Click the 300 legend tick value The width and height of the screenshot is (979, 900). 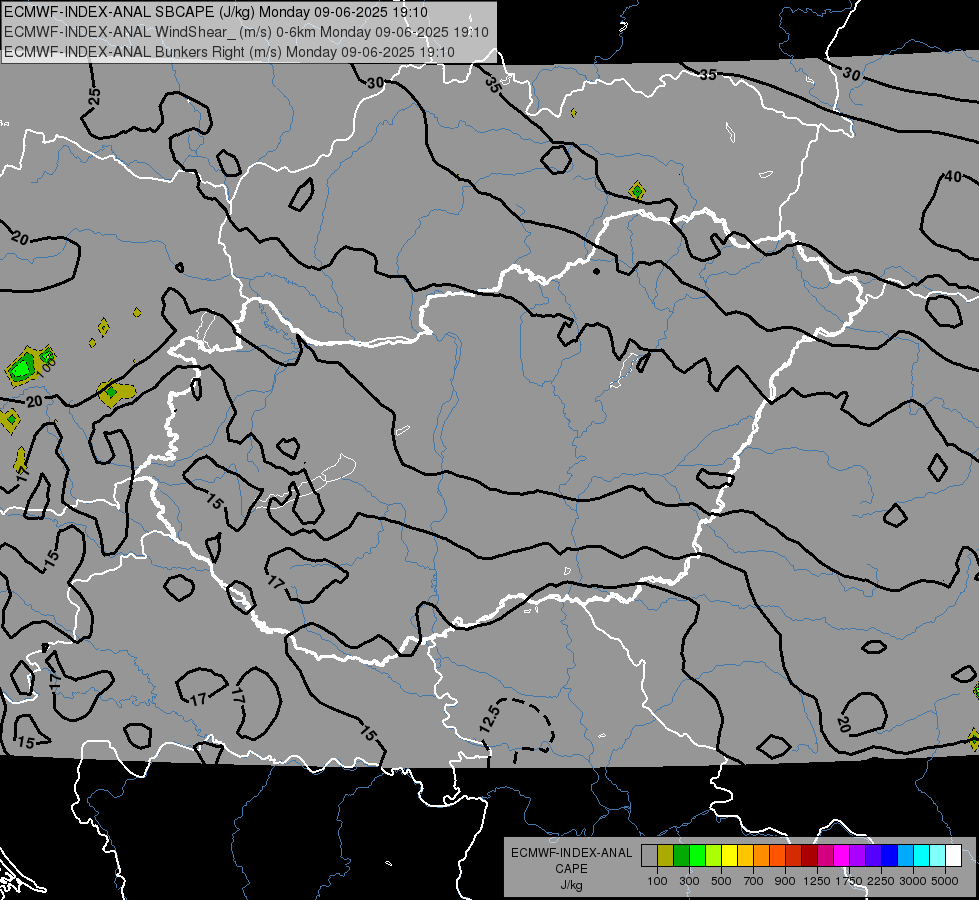coord(689,881)
